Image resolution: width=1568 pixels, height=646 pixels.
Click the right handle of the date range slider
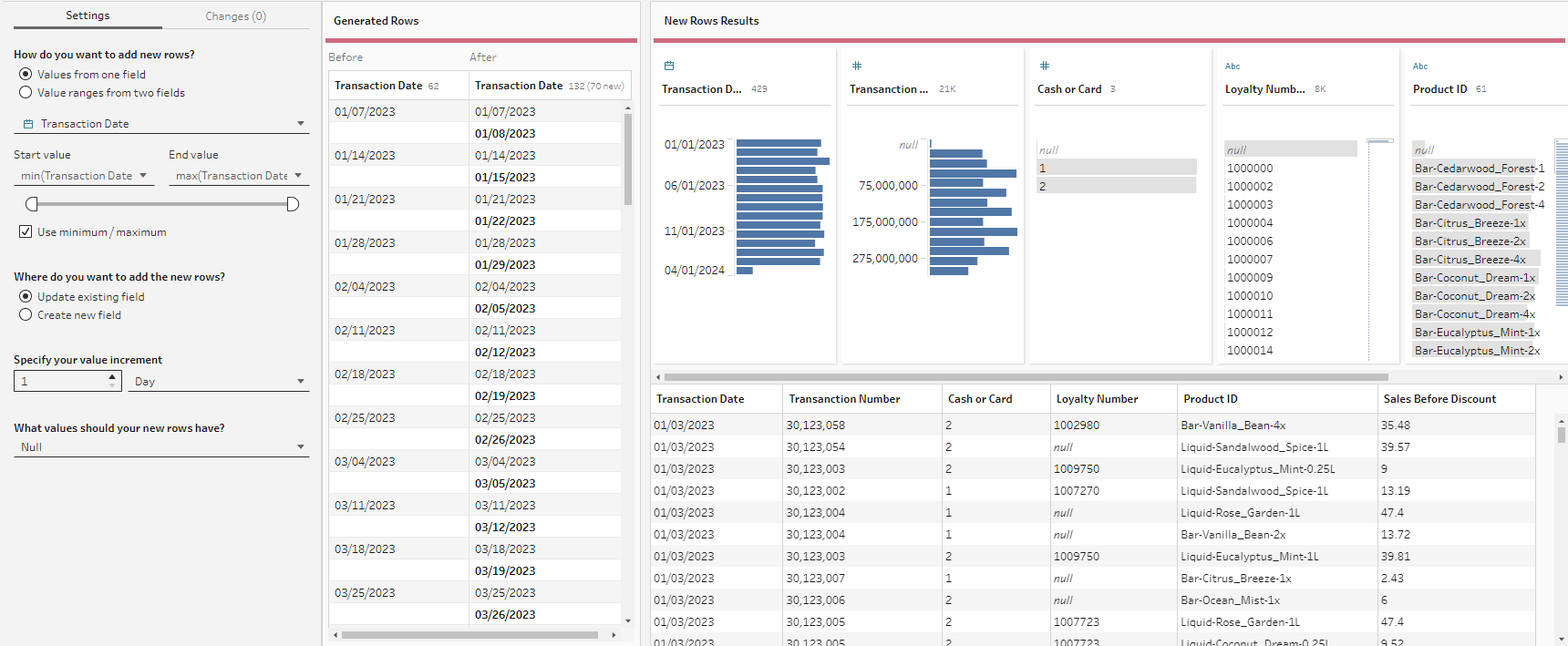pyautogui.click(x=293, y=204)
